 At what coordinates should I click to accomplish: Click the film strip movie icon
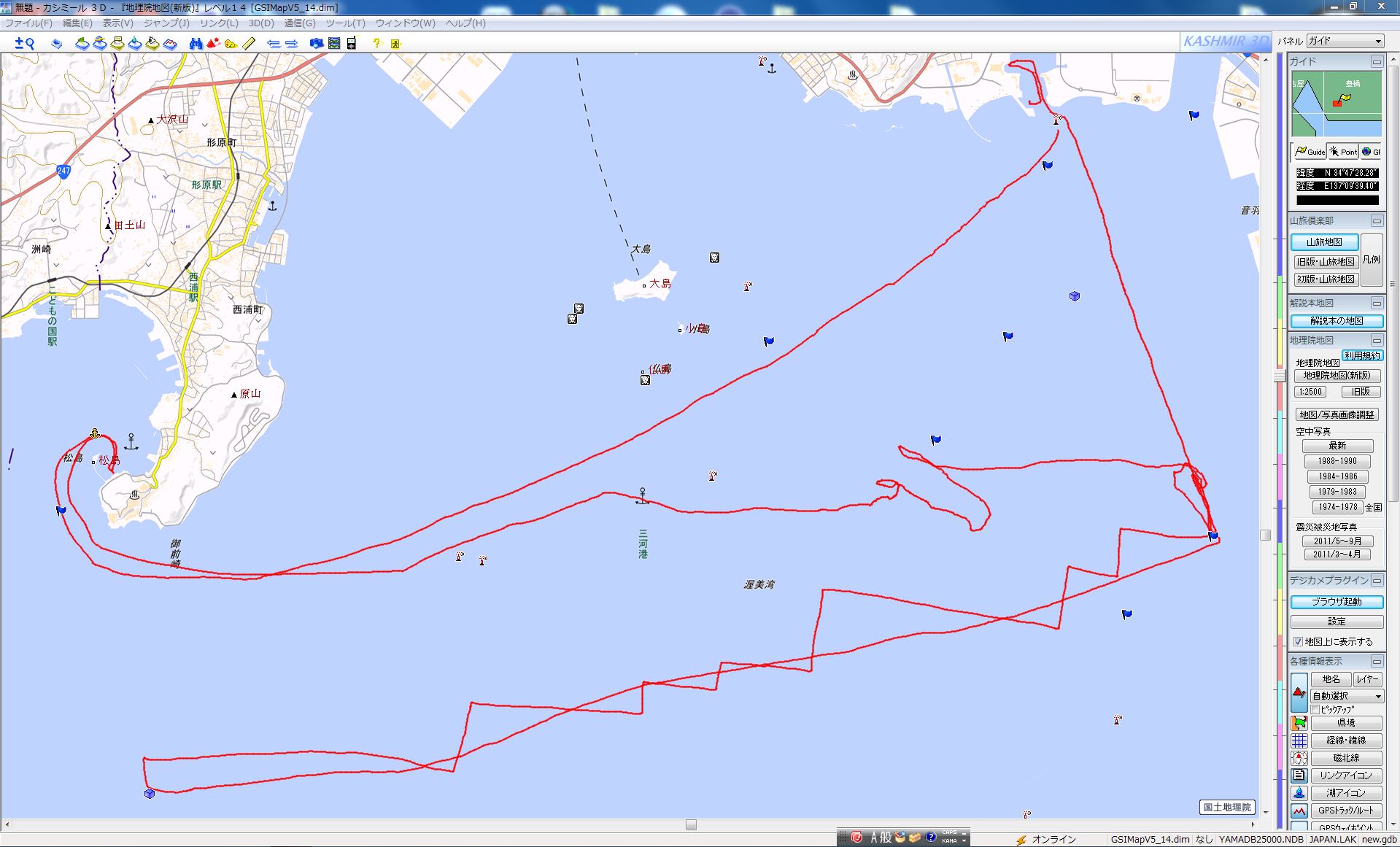(x=334, y=44)
